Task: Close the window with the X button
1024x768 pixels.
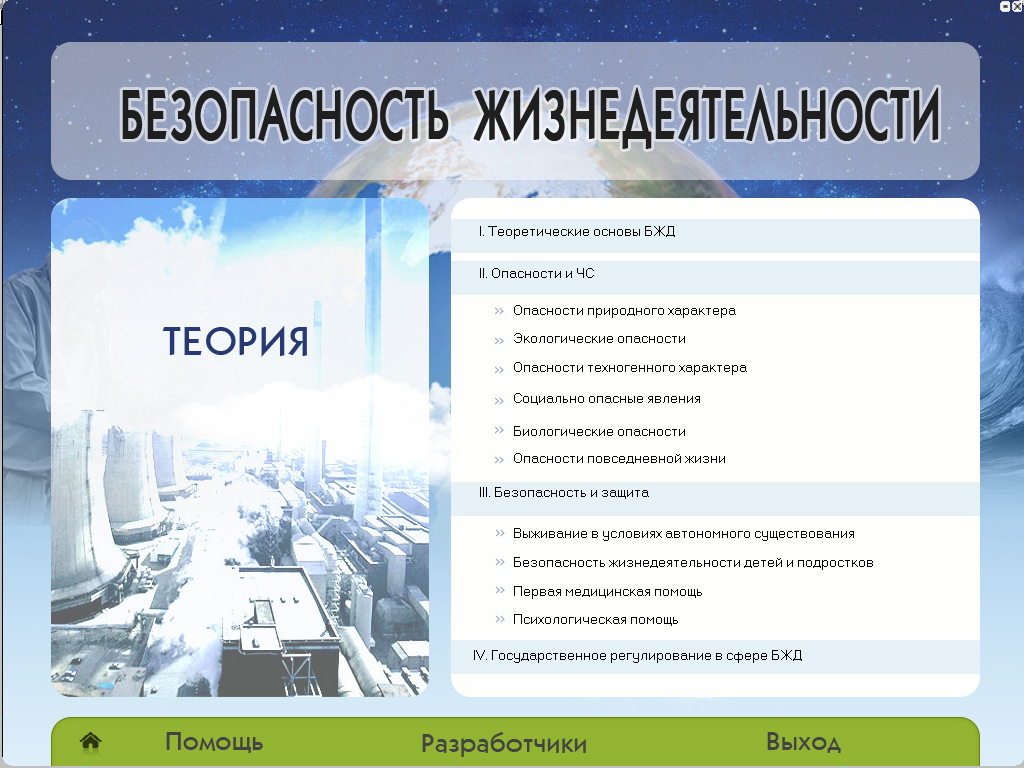Action: click(x=1017, y=7)
